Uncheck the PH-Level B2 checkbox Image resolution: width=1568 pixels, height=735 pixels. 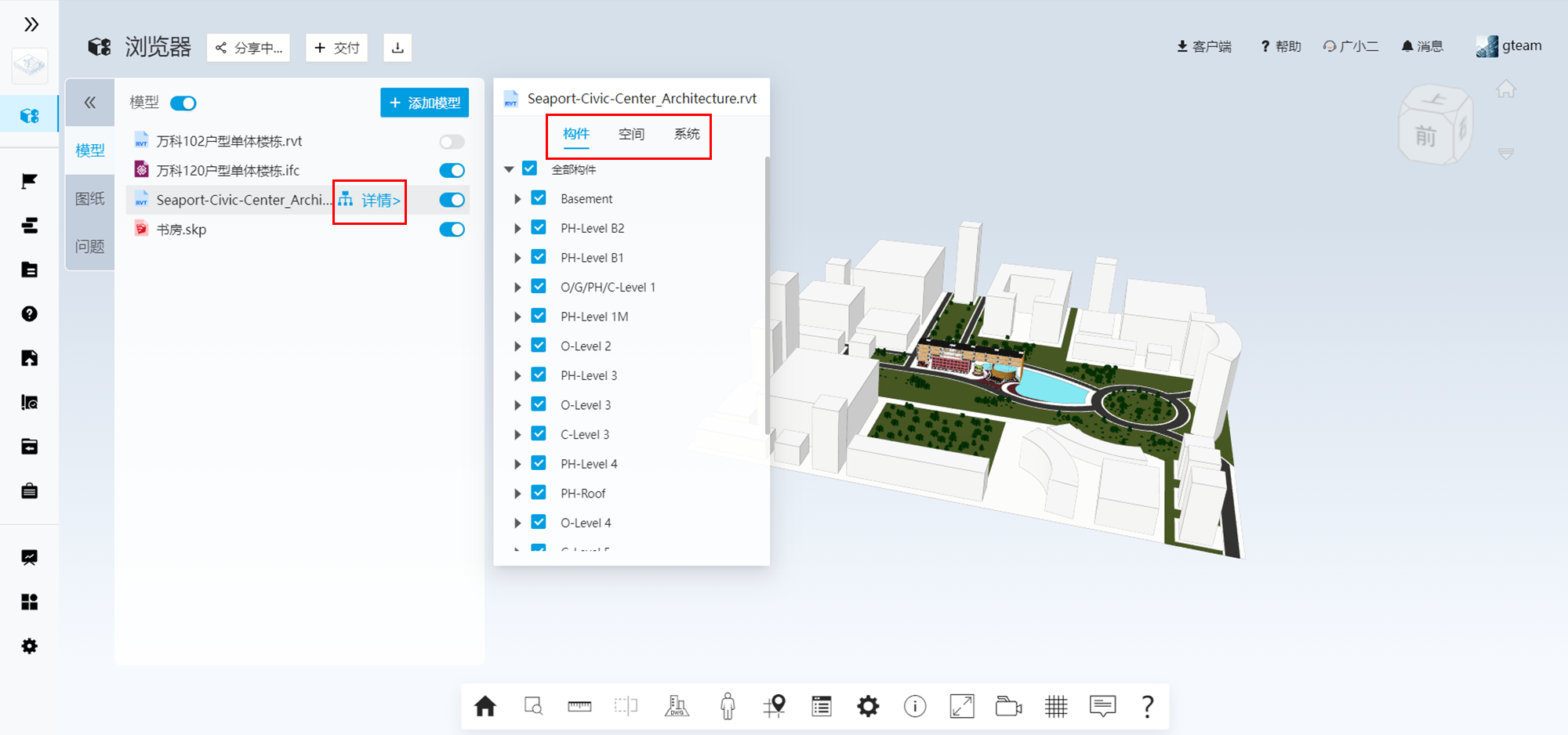[x=539, y=227]
